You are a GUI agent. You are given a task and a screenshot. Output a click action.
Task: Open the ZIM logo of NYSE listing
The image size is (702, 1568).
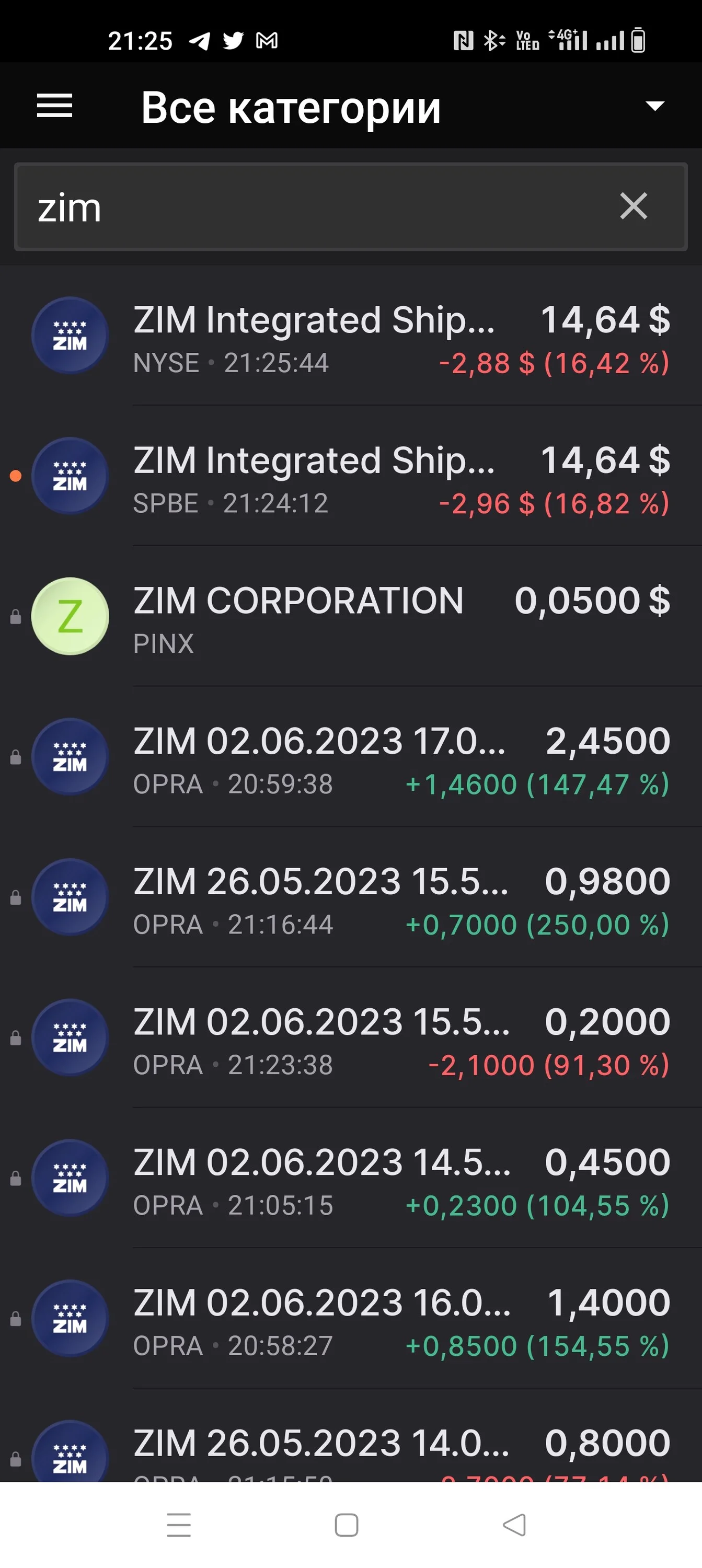point(70,336)
